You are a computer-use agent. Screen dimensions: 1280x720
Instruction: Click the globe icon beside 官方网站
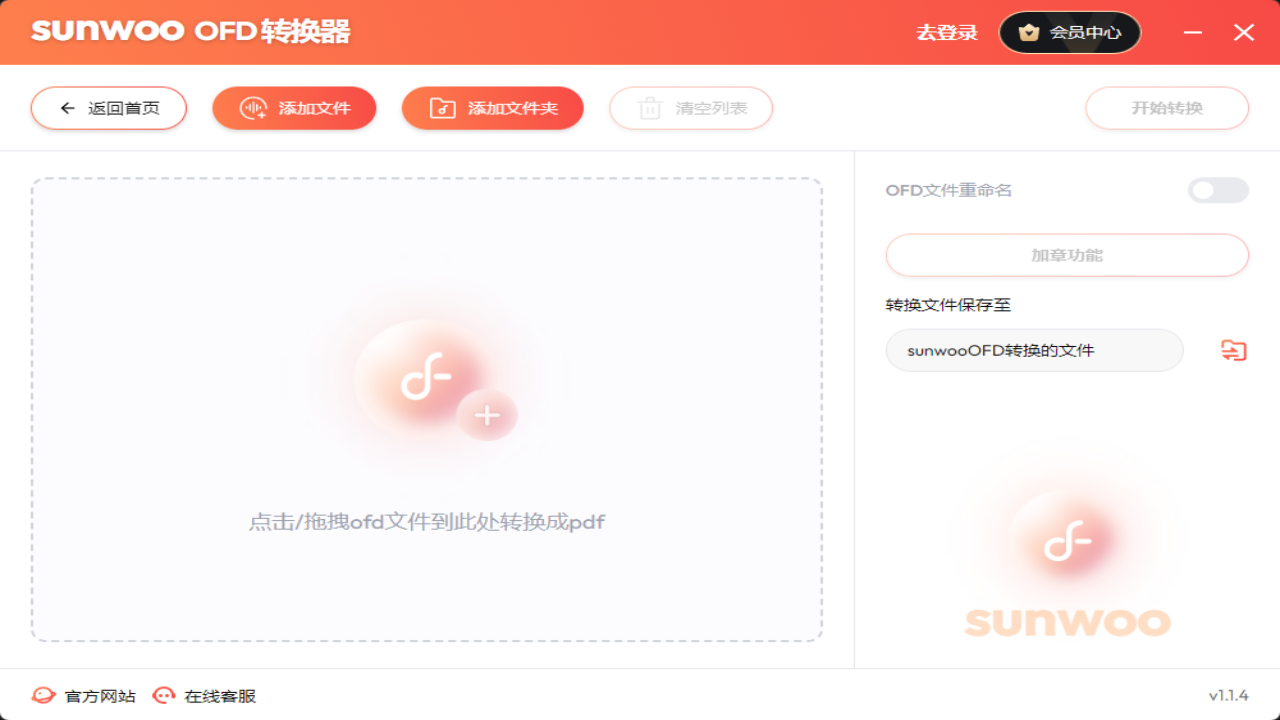coord(42,695)
